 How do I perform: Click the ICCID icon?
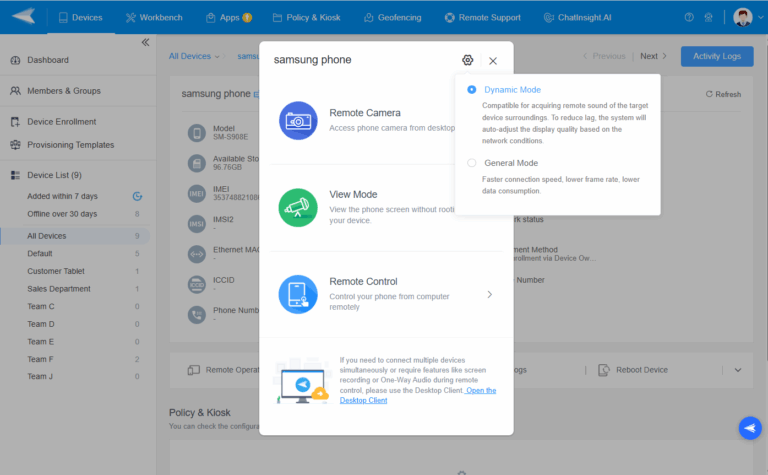tap(197, 285)
